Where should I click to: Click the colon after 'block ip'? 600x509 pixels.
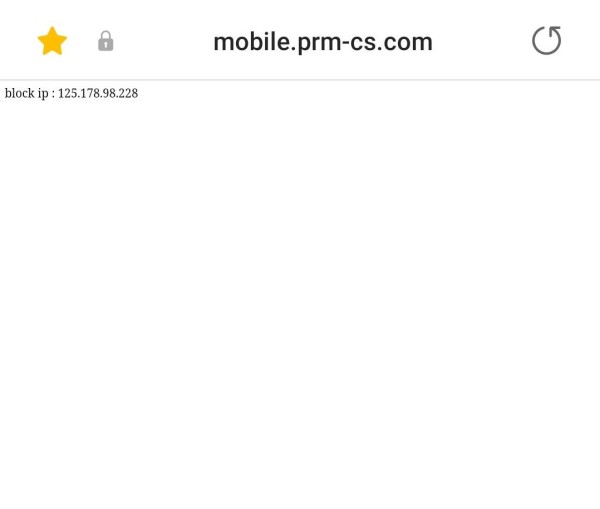pos(53,95)
